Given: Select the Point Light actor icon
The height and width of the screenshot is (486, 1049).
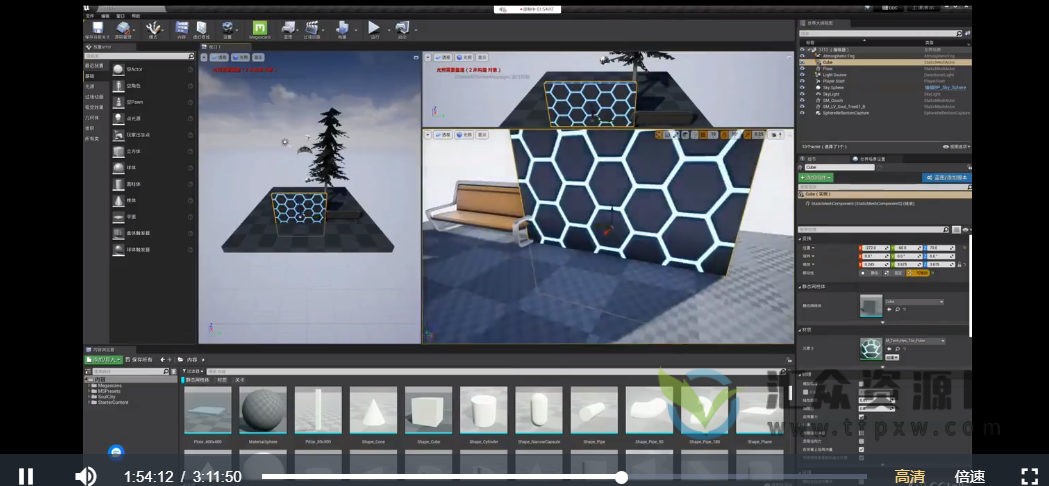Looking at the screenshot, I should [x=119, y=117].
